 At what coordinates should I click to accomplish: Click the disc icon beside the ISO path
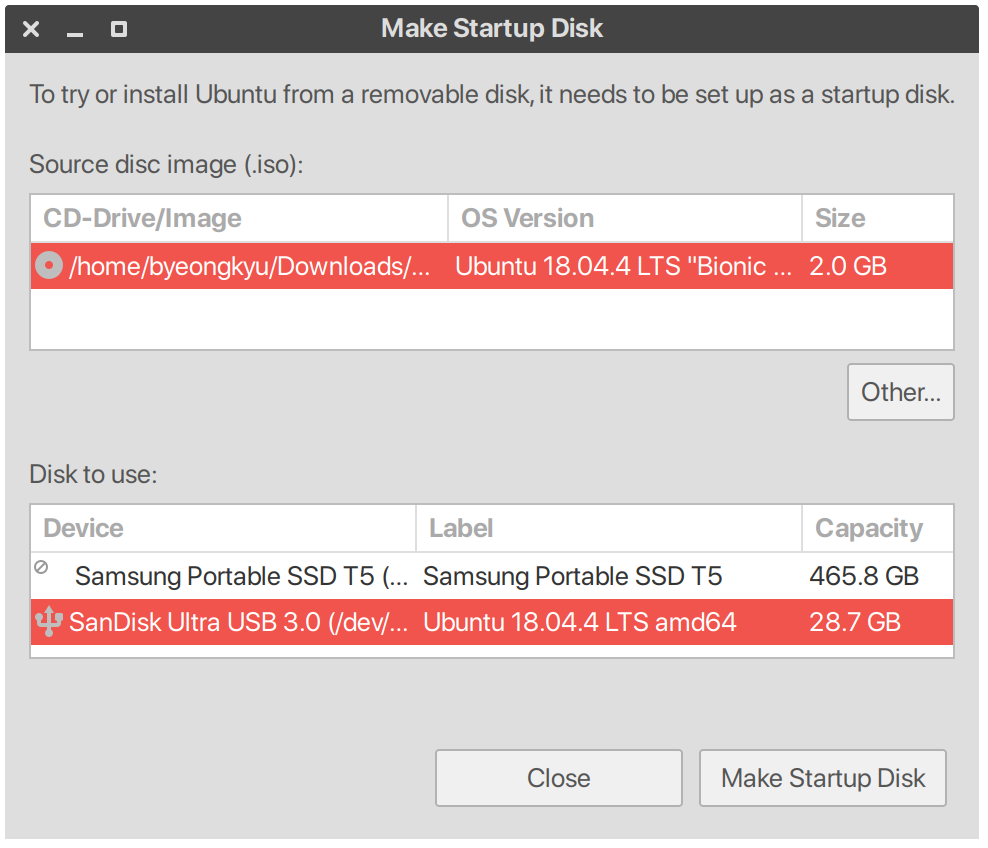[x=48, y=266]
